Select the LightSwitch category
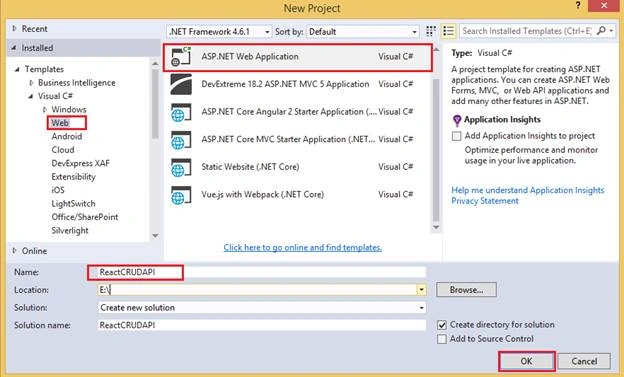624x377 pixels. pos(73,204)
